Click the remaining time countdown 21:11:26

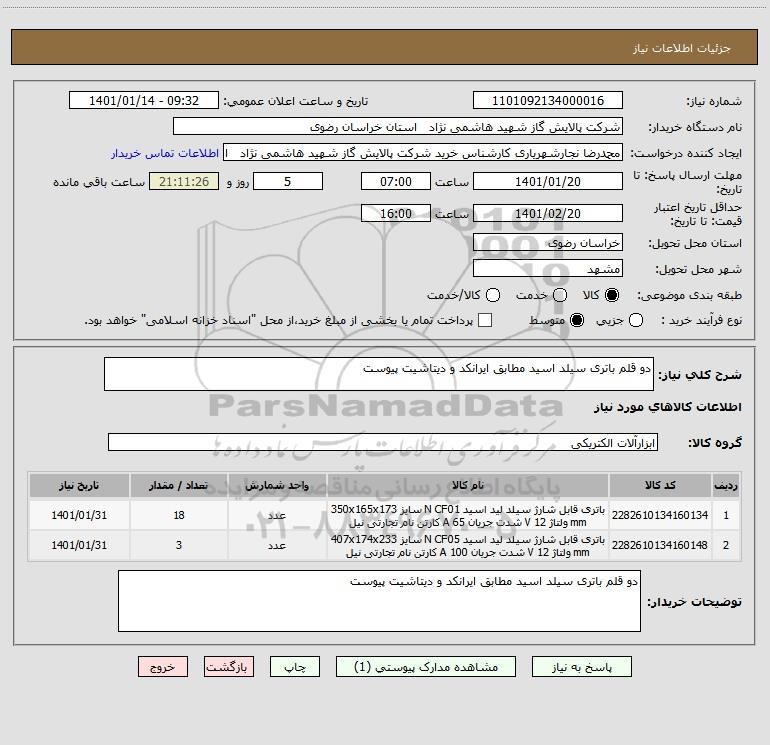184,182
